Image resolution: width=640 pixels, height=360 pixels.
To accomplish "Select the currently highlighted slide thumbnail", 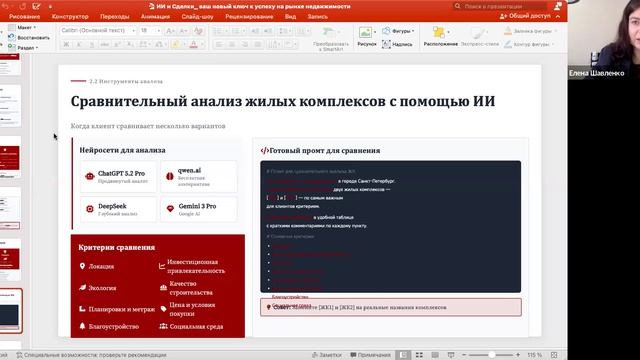I will pyautogui.click(x=11, y=311).
